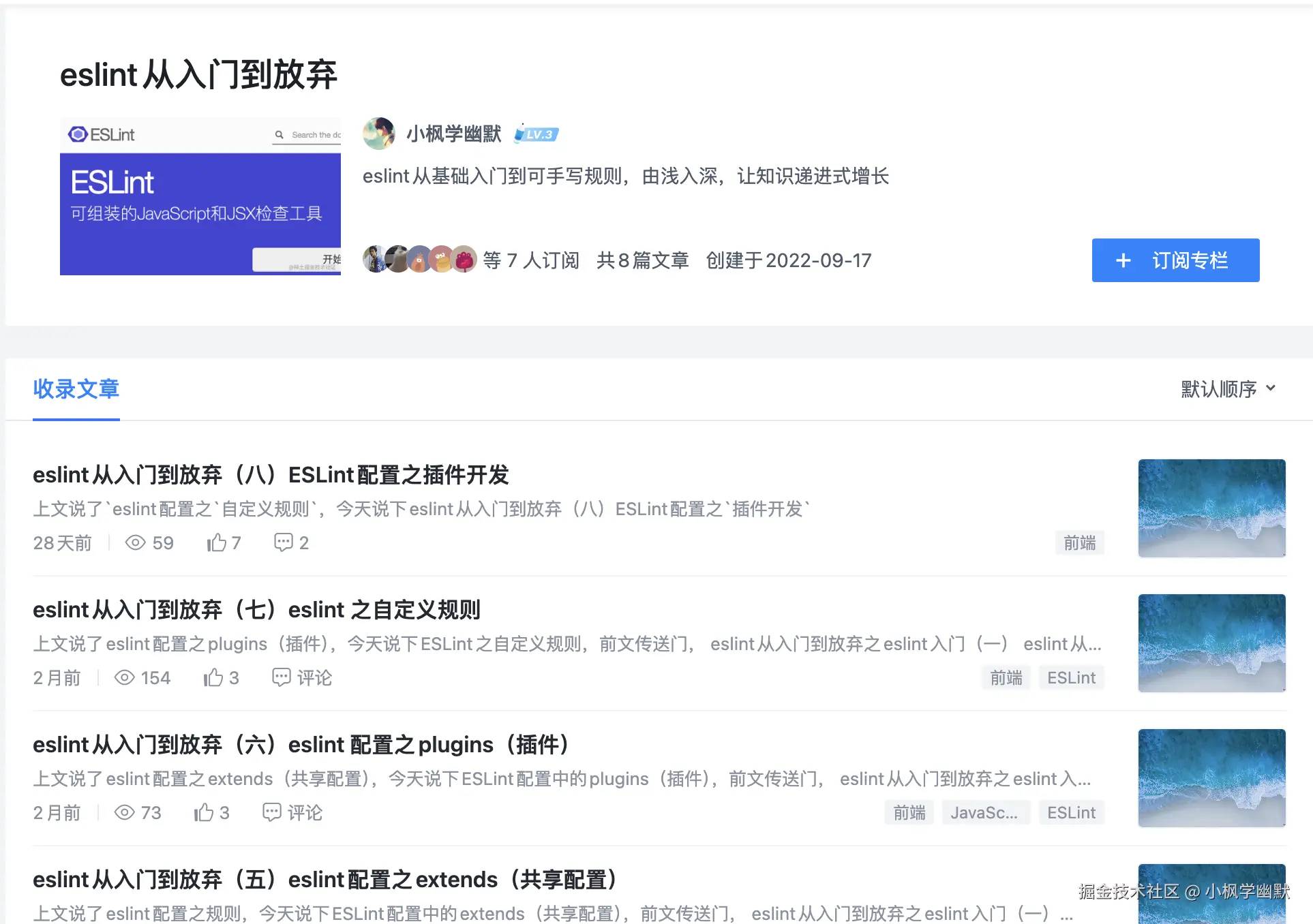Select the 收录文章 tab
1313x924 pixels.
point(76,388)
